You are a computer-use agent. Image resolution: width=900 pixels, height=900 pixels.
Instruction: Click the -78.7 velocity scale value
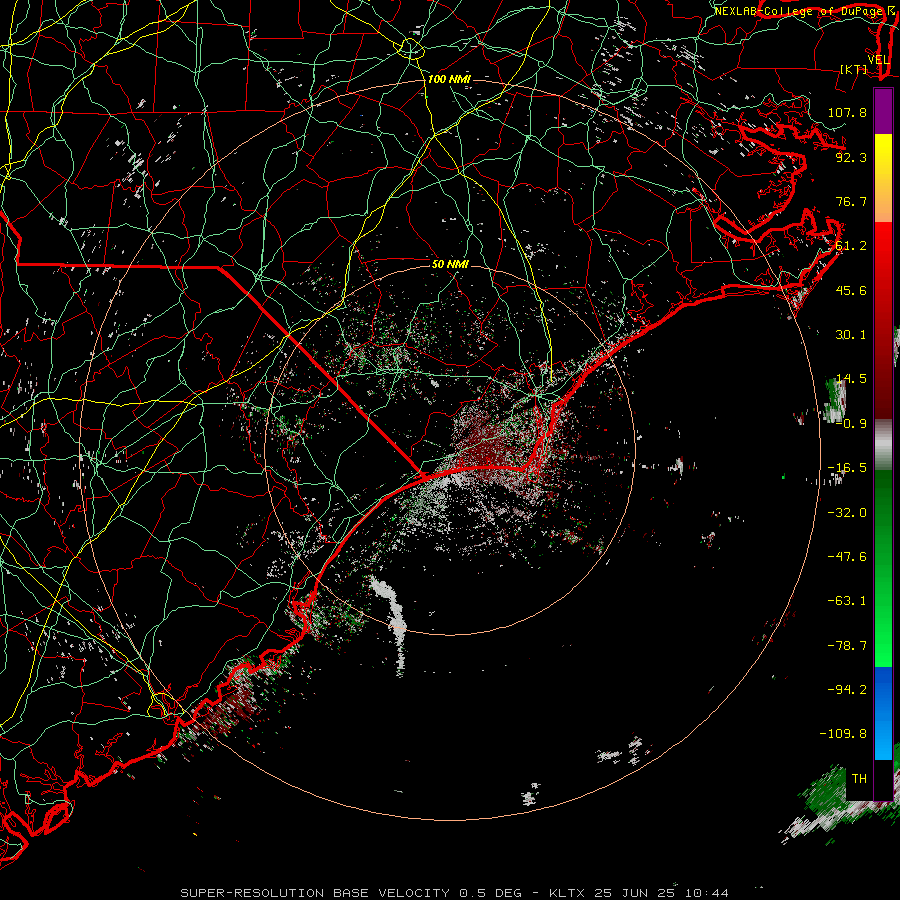click(x=847, y=646)
